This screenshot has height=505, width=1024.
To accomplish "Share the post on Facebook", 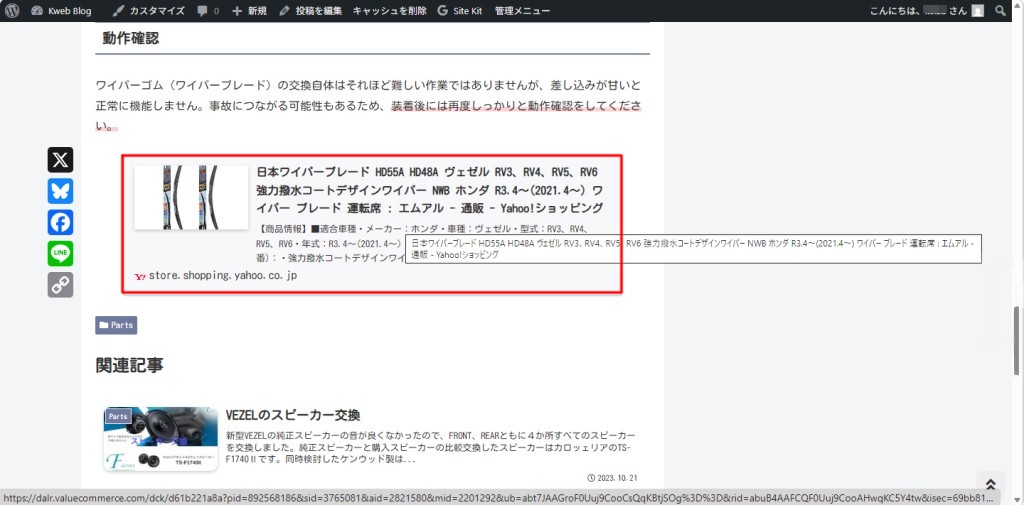I will coord(60,222).
